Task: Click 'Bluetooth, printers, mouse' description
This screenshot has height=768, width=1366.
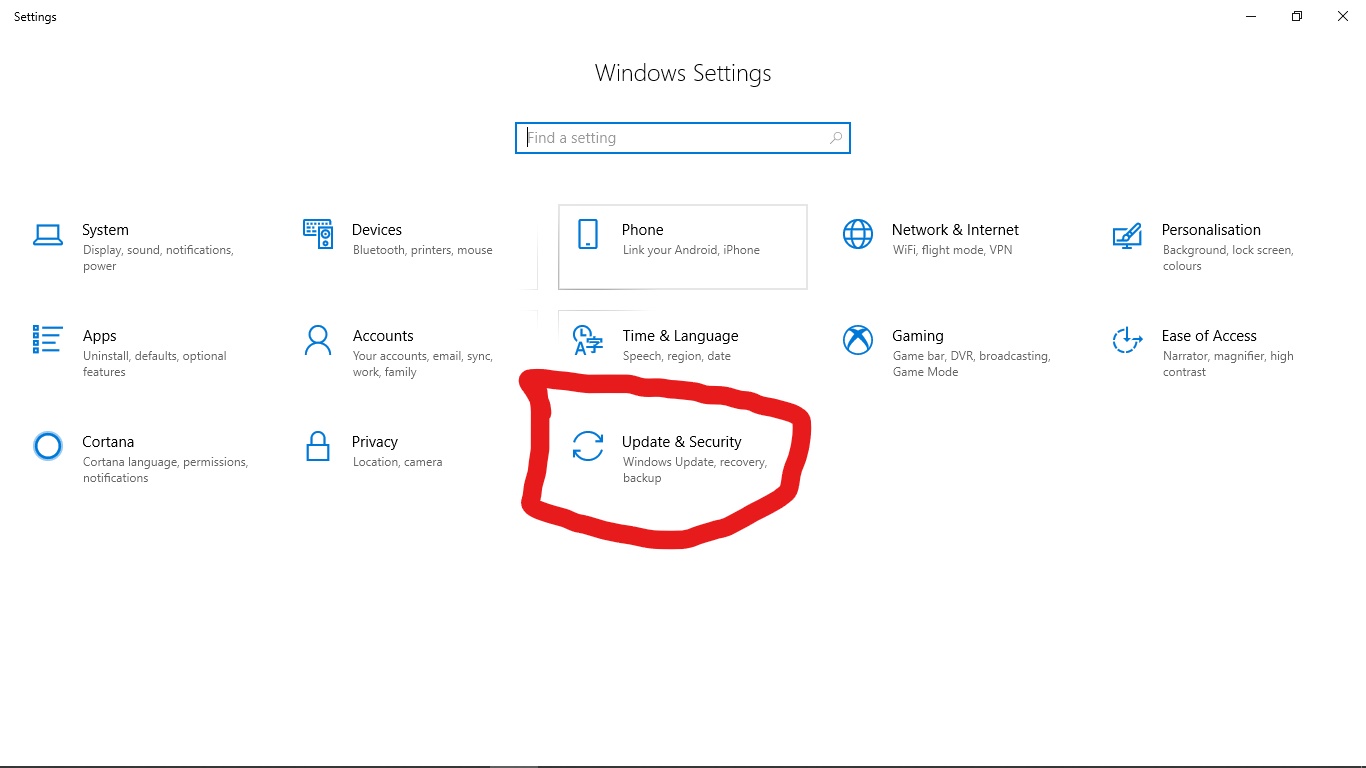Action: (423, 250)
